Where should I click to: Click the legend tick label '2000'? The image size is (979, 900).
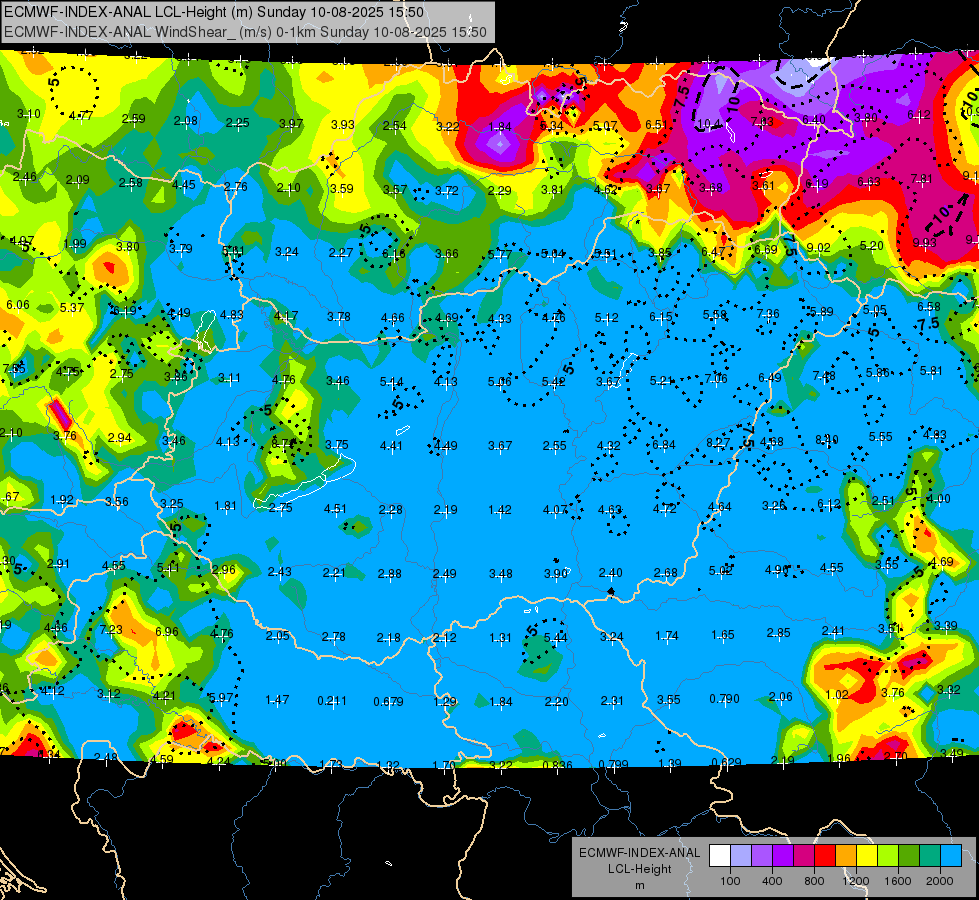(x=940, y=881)
